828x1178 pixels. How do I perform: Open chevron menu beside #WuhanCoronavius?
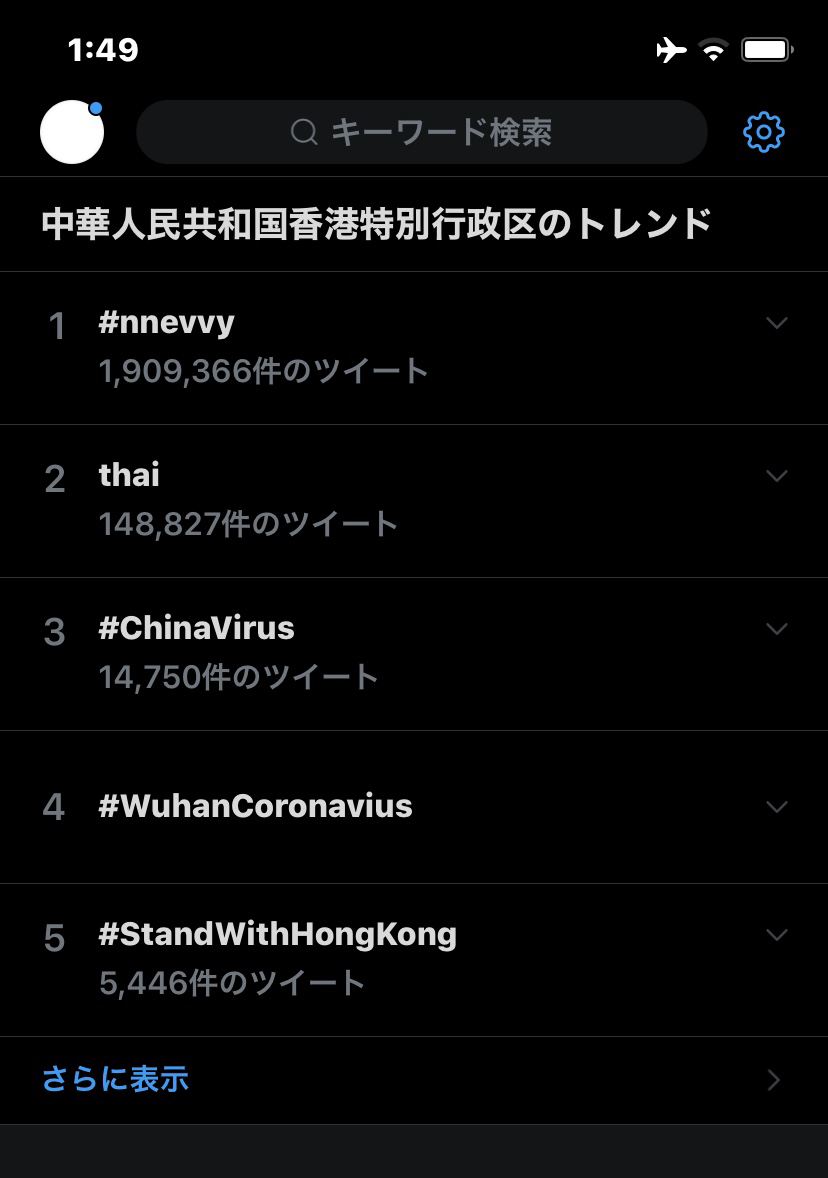pyautogui.click(x=776, y=807)
